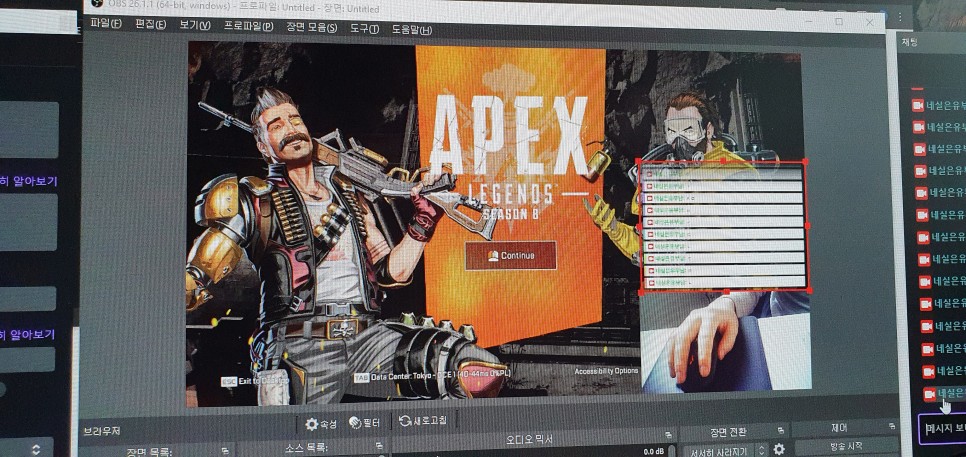966x457 pixels.
Task: Click the 채팅 panel header
Action: point(910,42)
